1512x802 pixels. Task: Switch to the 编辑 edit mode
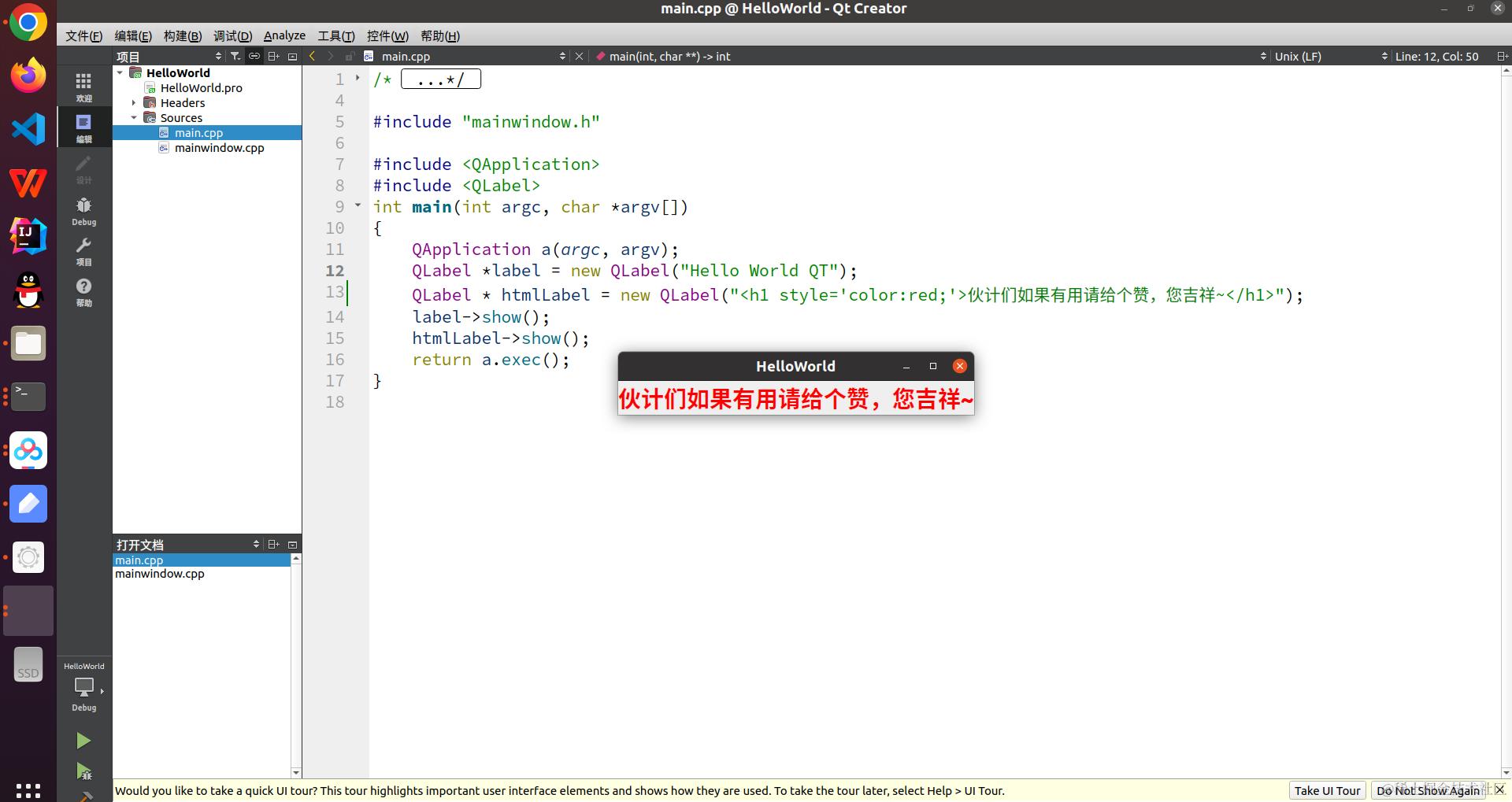(83, 128)
